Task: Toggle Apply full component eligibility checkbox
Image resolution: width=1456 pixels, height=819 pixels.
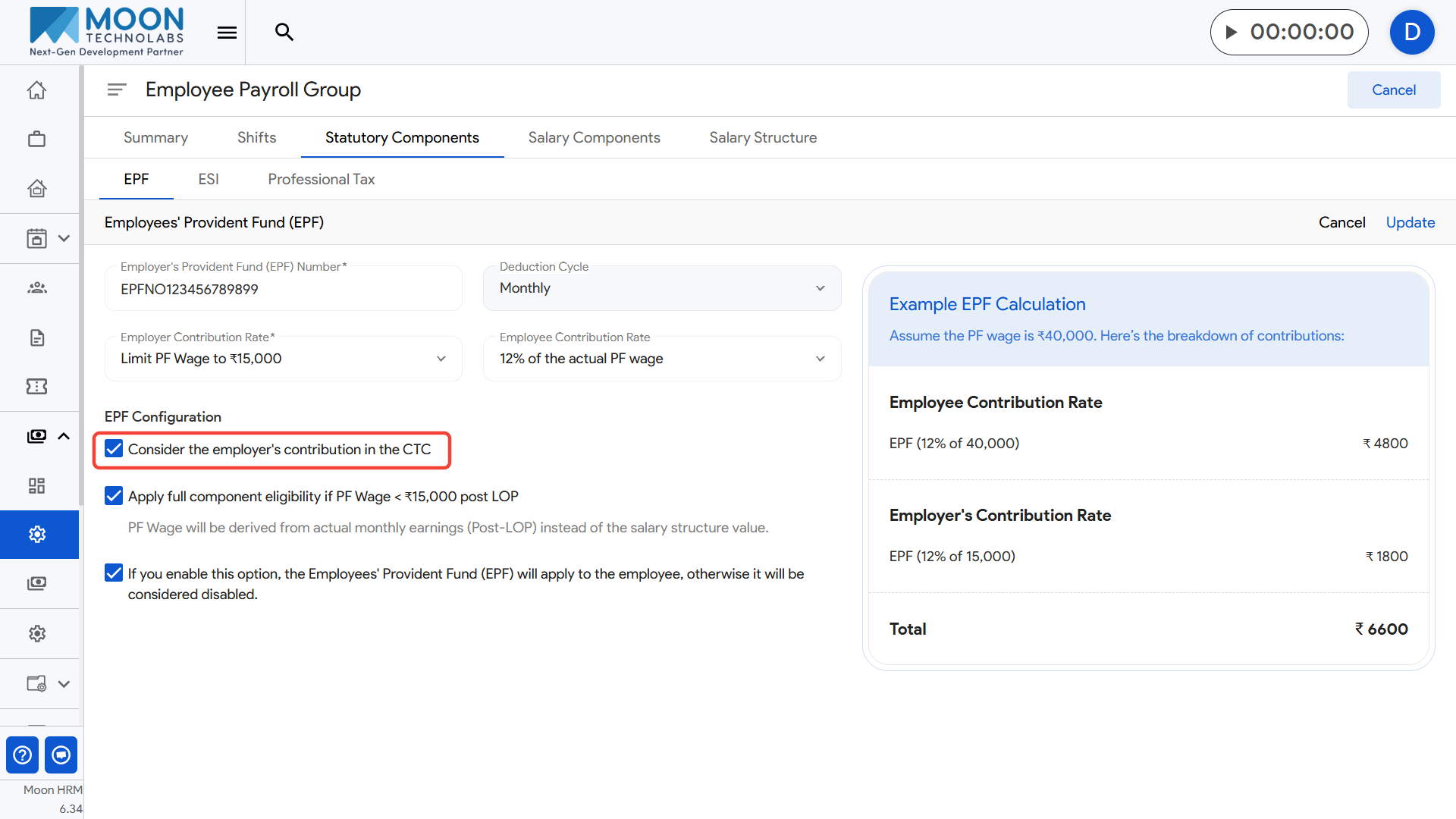Action: click(114, 496)
